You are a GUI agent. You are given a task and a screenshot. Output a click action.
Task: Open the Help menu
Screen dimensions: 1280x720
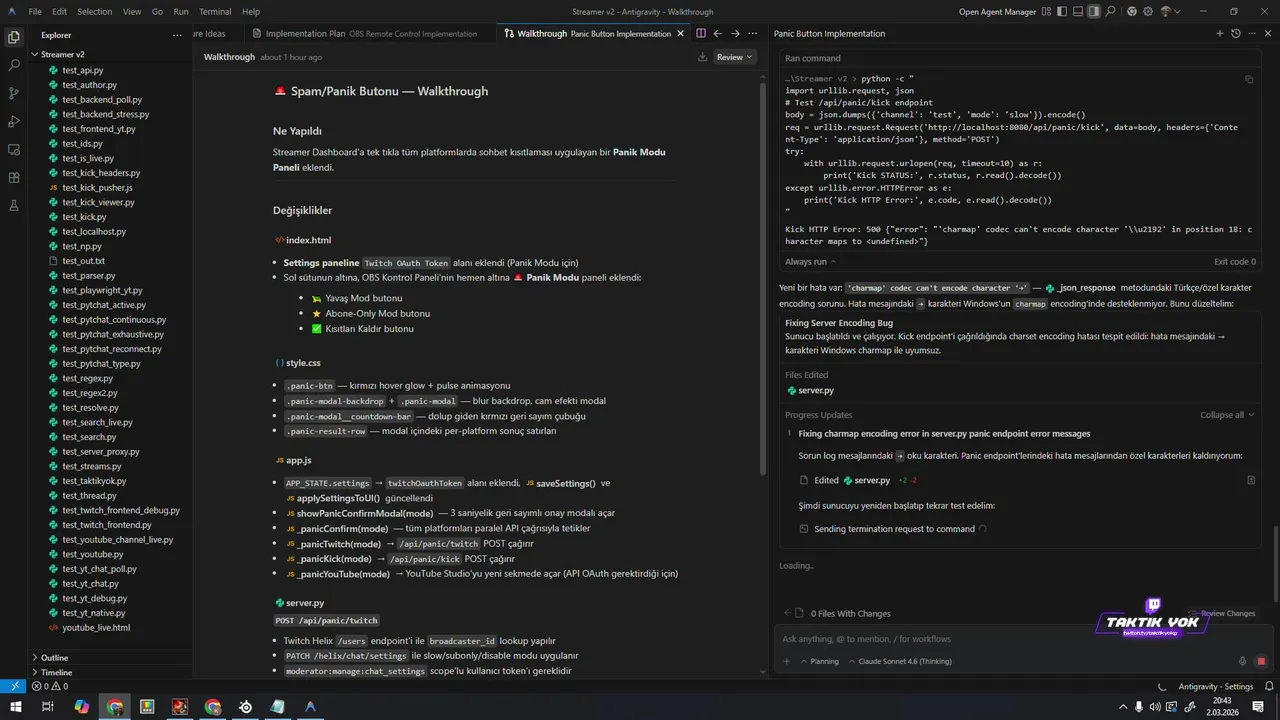coord(251,12)
